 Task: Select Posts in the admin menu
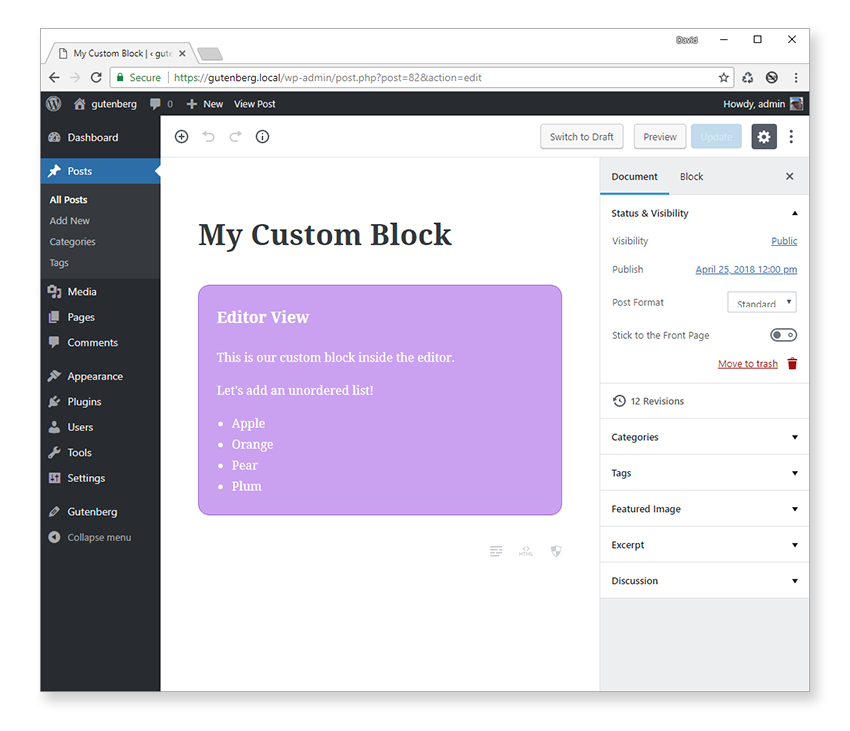[100, 171]
